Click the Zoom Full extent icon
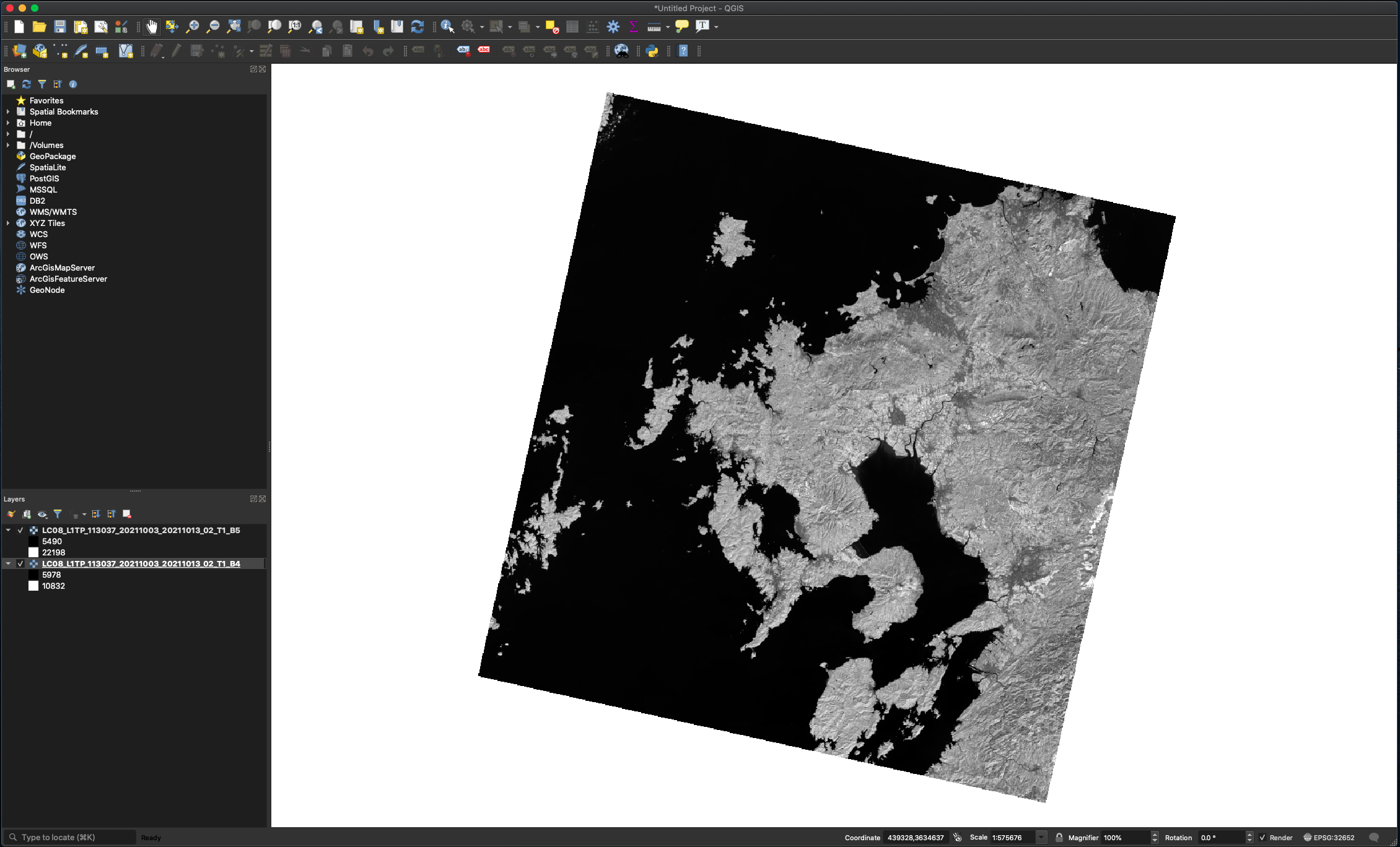The width and height of the screenshot is (1400, 847). (234, 27)
